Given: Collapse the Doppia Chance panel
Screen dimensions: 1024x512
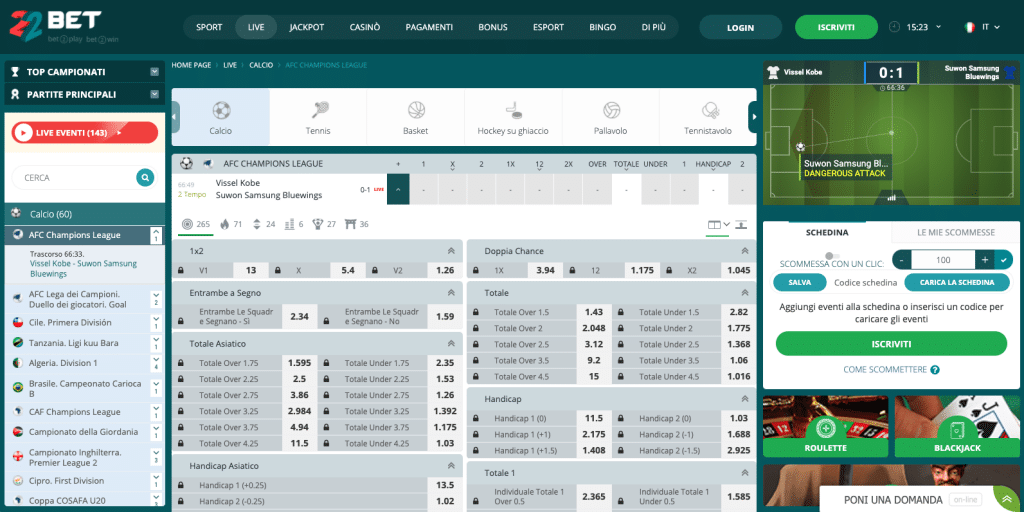Looking at the screenshot, I should click(744, 251).
